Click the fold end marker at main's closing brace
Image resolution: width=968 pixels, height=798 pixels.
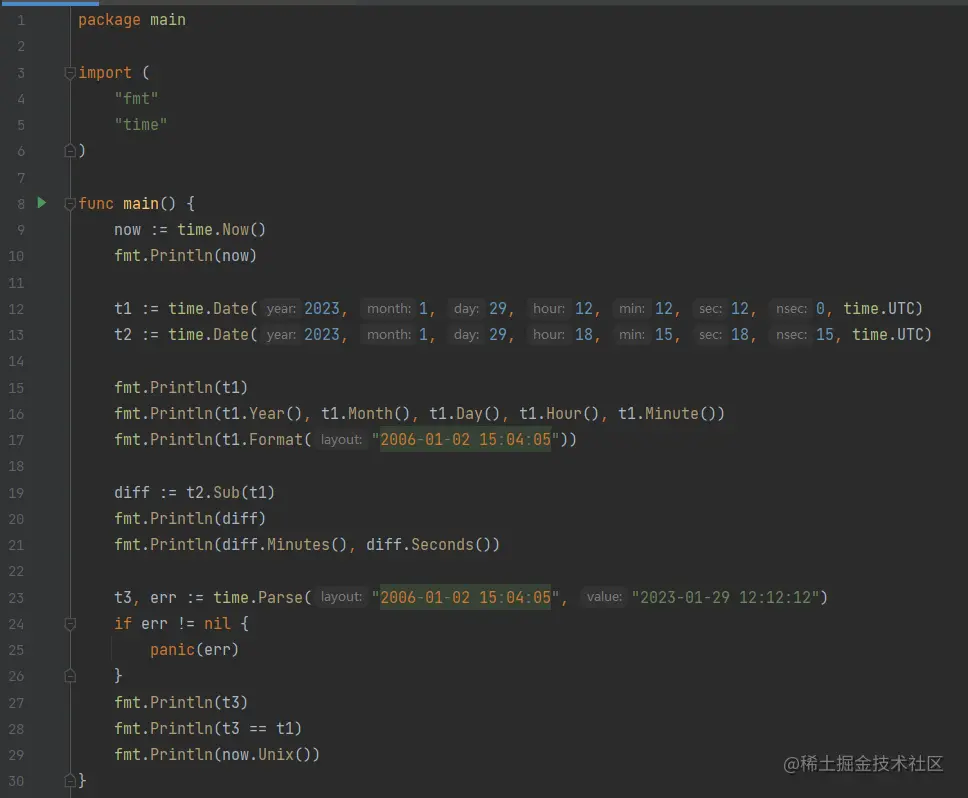point(70,780)
